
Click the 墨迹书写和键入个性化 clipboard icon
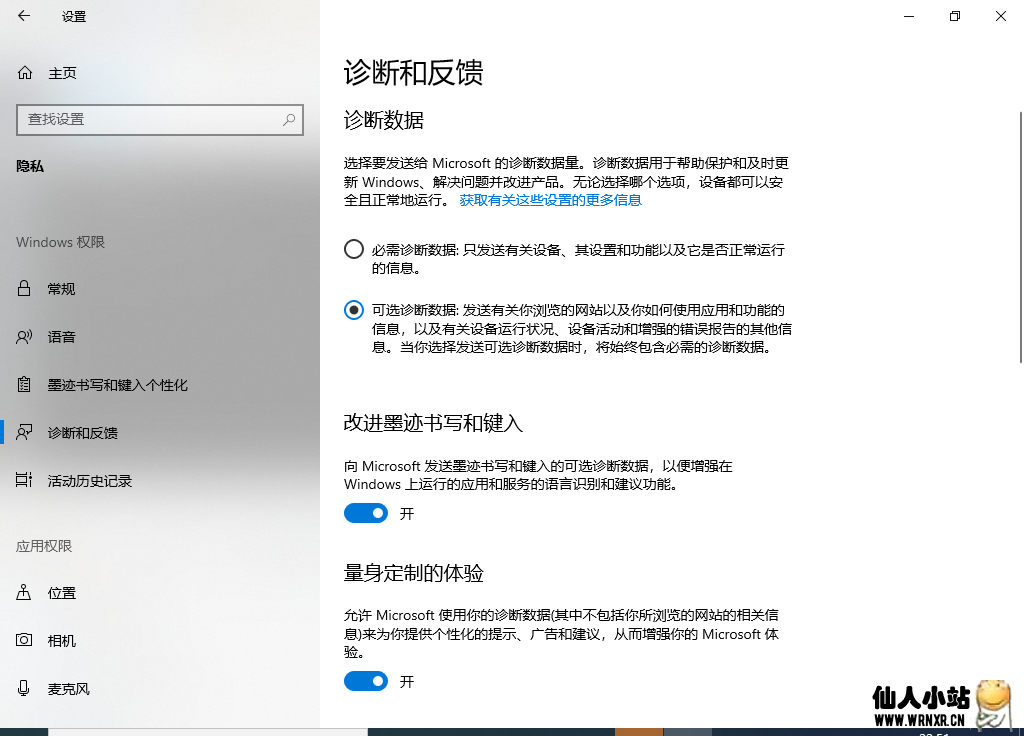[24, 385]
